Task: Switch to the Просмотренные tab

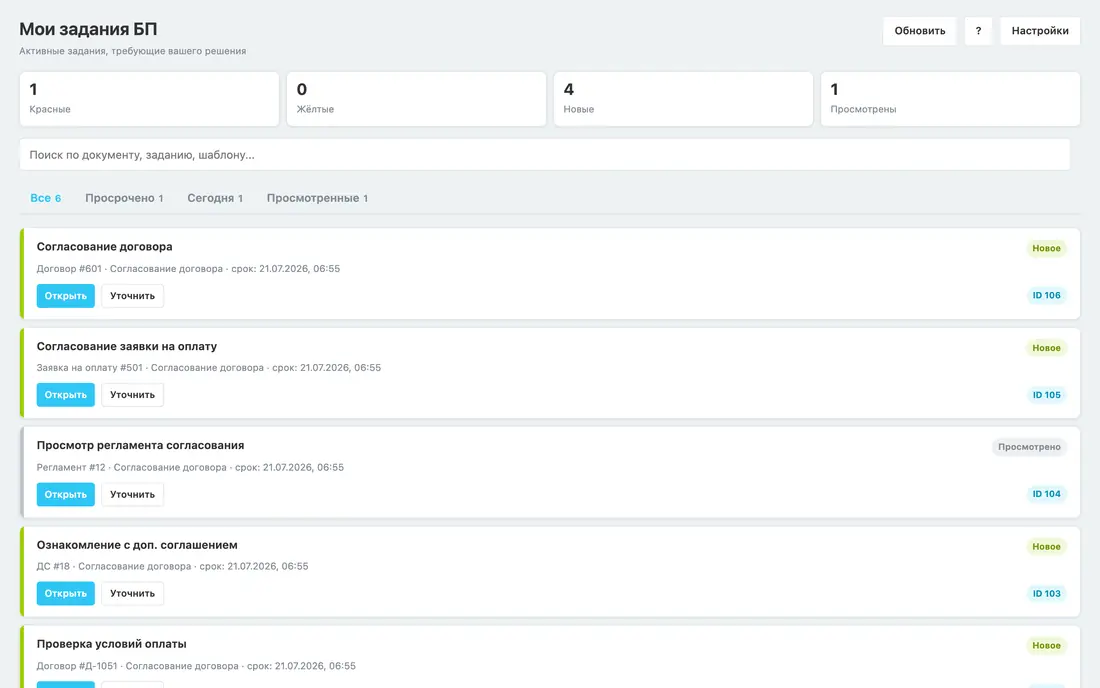Action: click(x=317, y=198)
